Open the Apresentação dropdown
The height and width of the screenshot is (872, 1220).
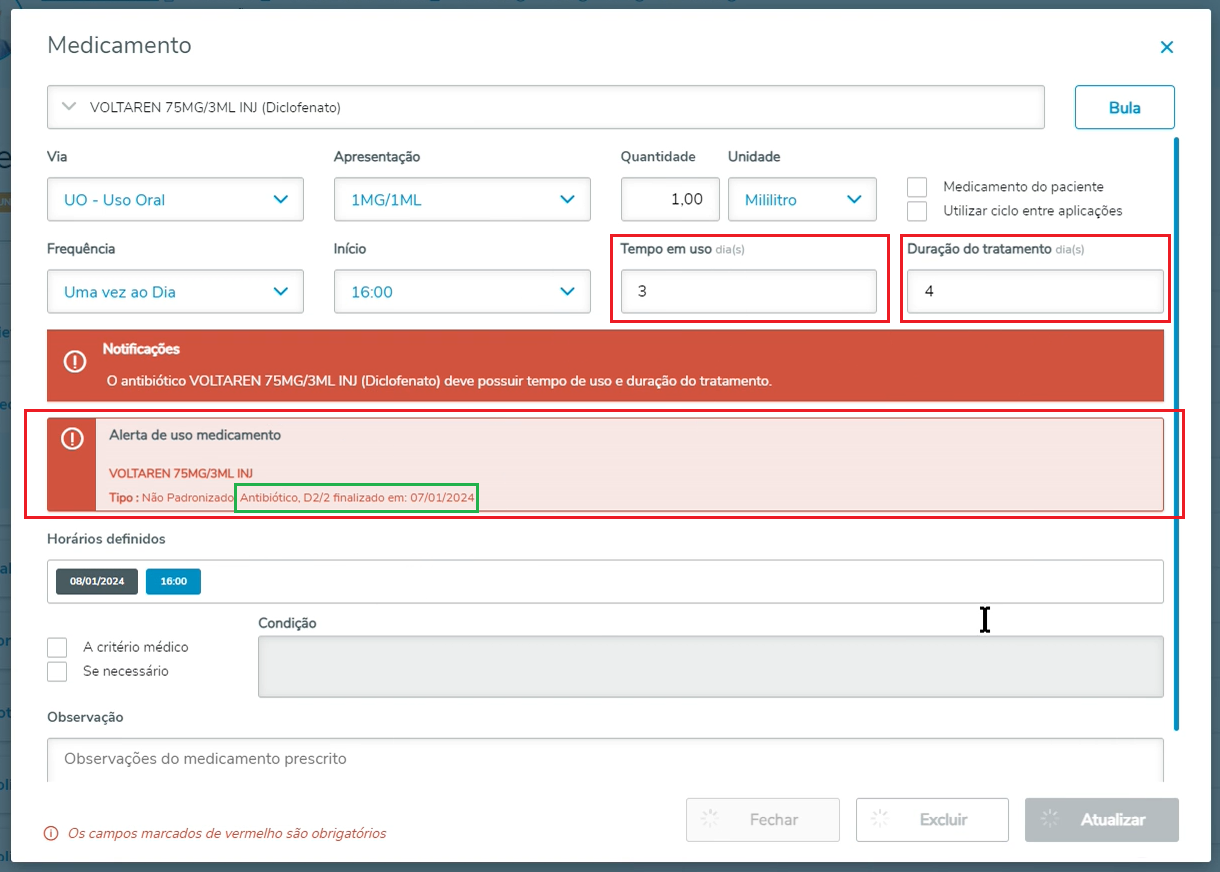click(x=462, y=200)
